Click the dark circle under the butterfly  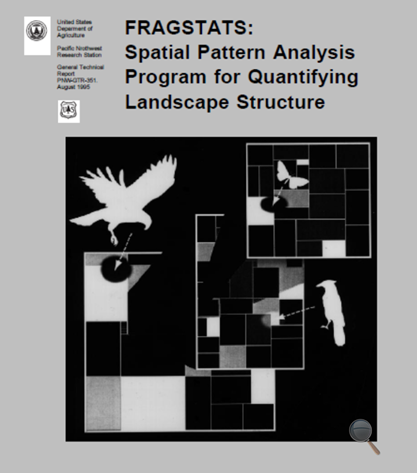click(x=274, y=204)
